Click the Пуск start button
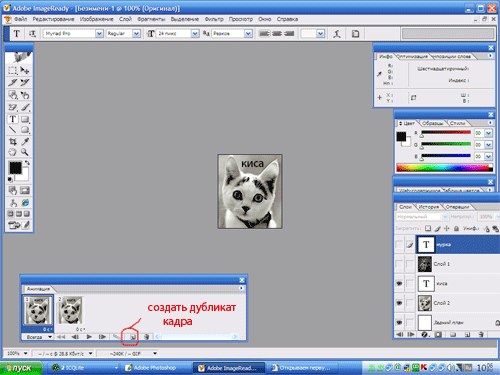This screenshot has height=375, width=500. (21, 368)
